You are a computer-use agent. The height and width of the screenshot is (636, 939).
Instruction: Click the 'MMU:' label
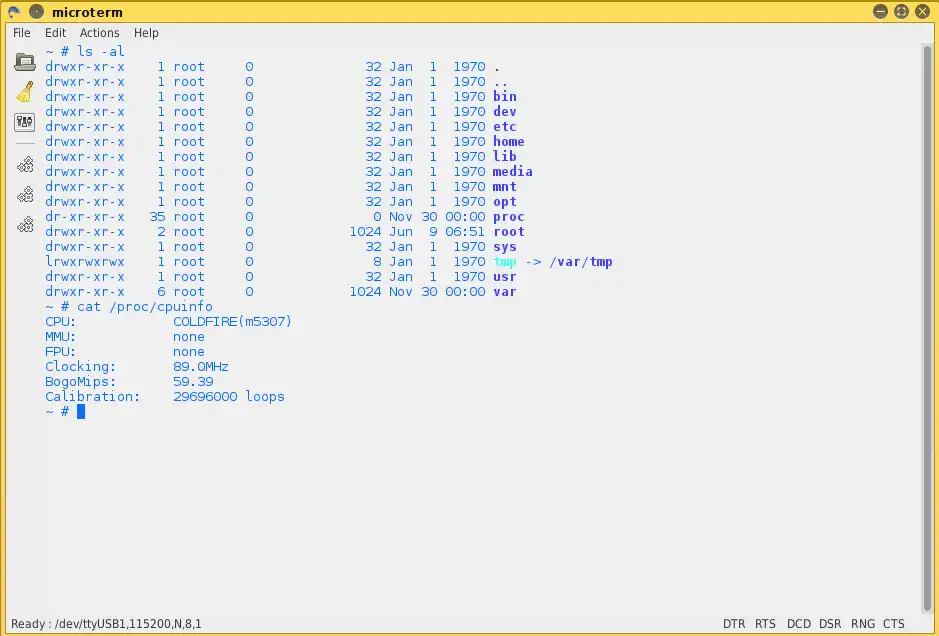[60, 337]
